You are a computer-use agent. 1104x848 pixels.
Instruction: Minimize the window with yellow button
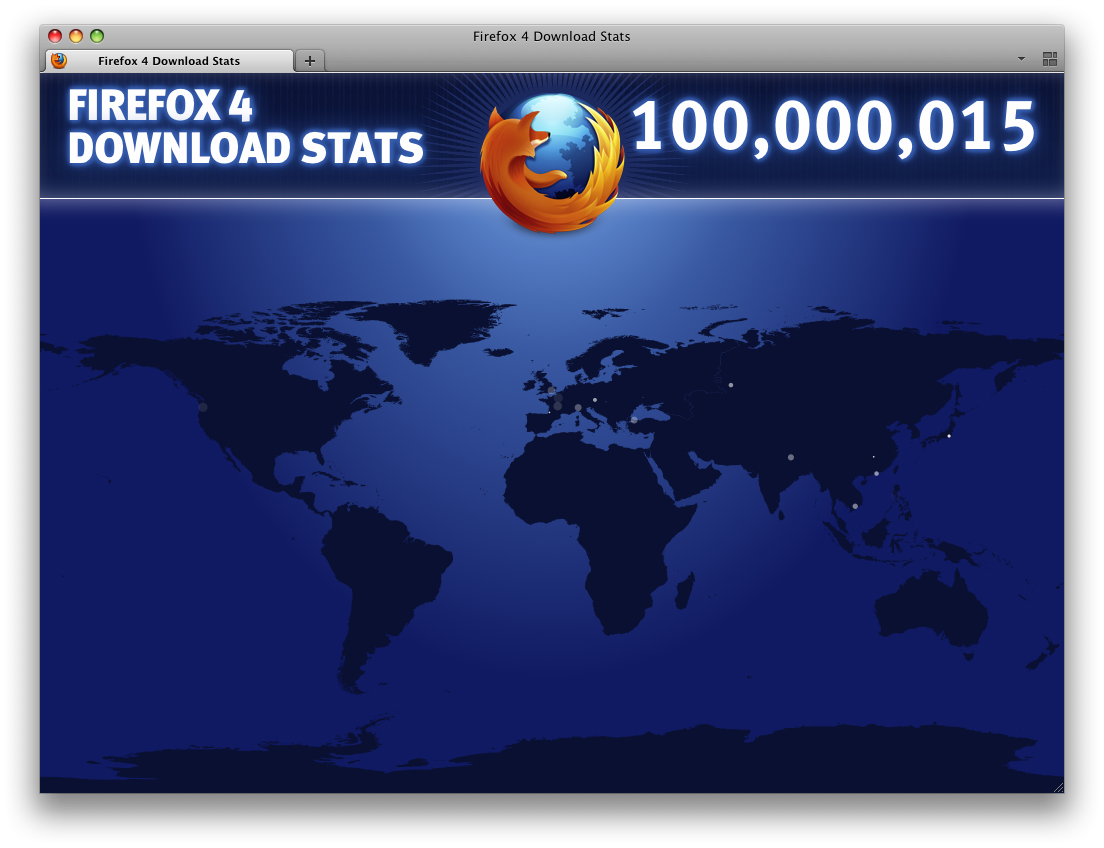pos(76,36)
